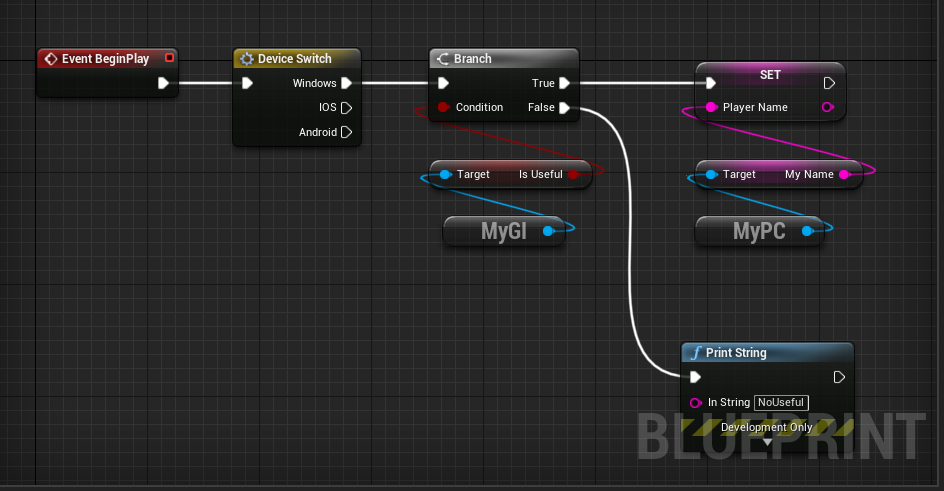
Task: Click the MyGI variable output pin
Action: pyautogui.click(x=548, y=231)
